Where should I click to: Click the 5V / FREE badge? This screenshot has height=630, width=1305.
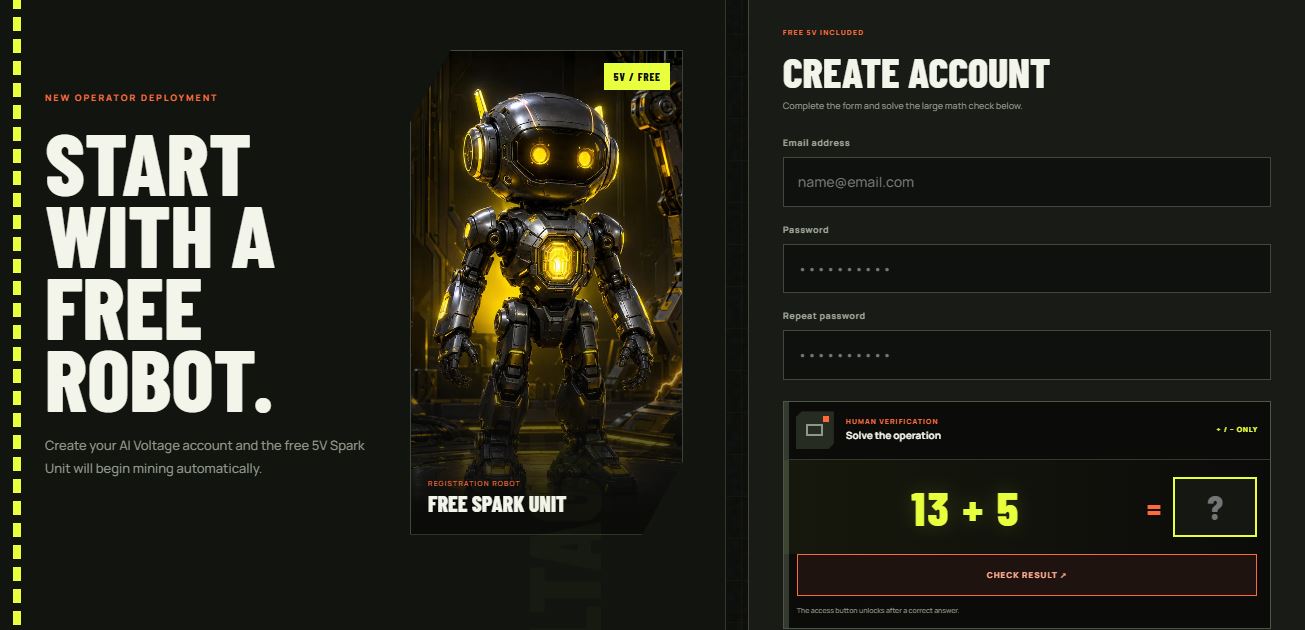click(636, 77)
